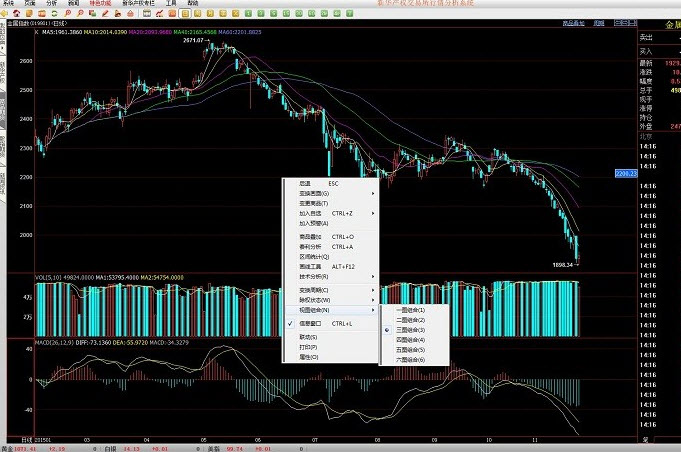Select the red pencil drawing tool icon
681x452 pixels.
pyautogui.click(x=105, y=13)
